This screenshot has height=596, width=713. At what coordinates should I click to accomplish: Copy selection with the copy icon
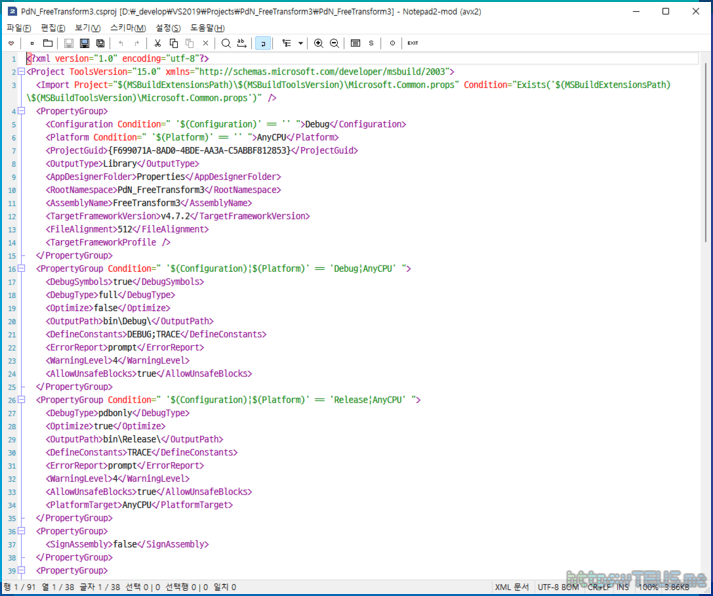(x=173, y=43)
